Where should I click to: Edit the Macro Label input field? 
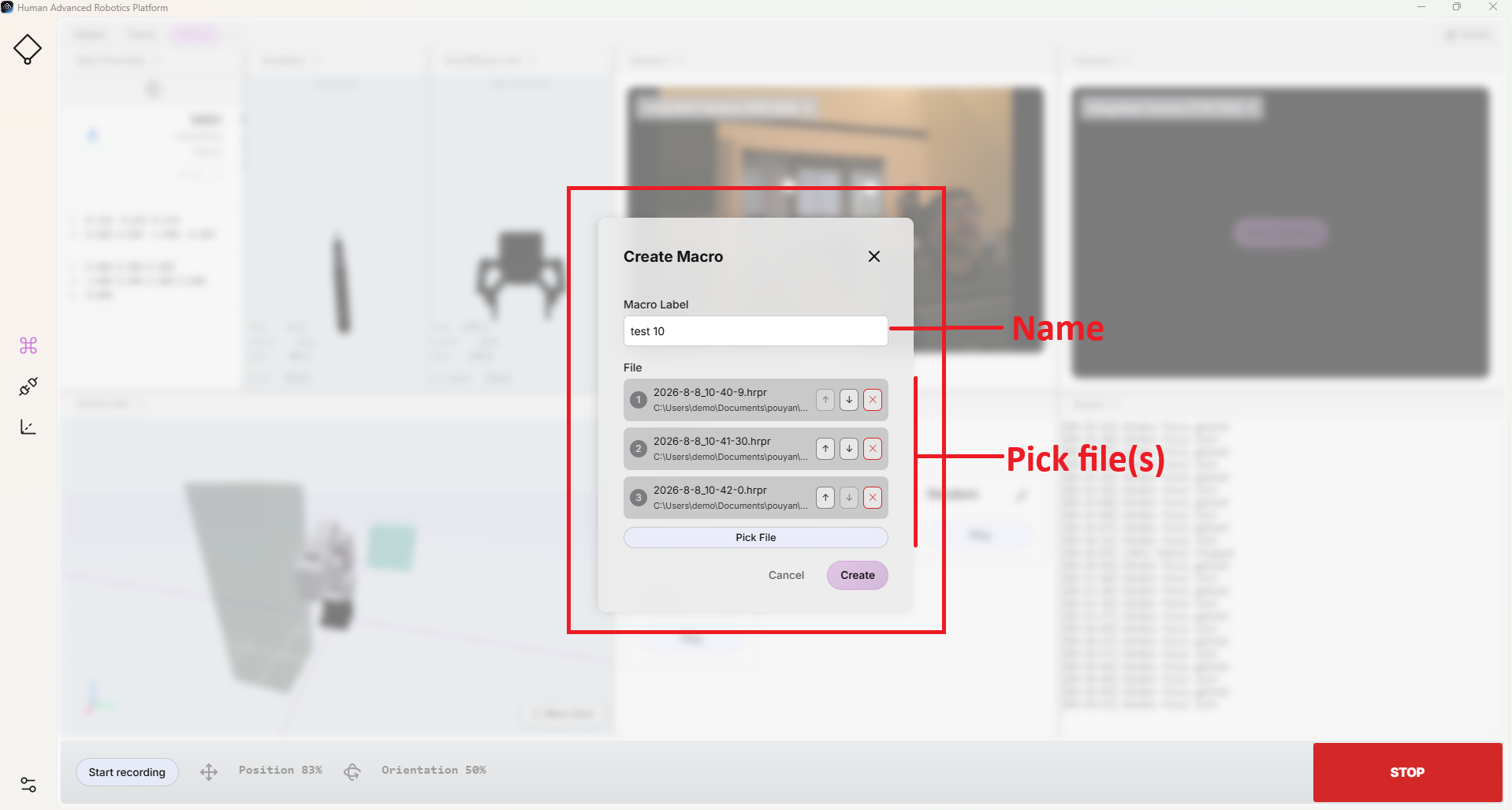coord(755,331)
